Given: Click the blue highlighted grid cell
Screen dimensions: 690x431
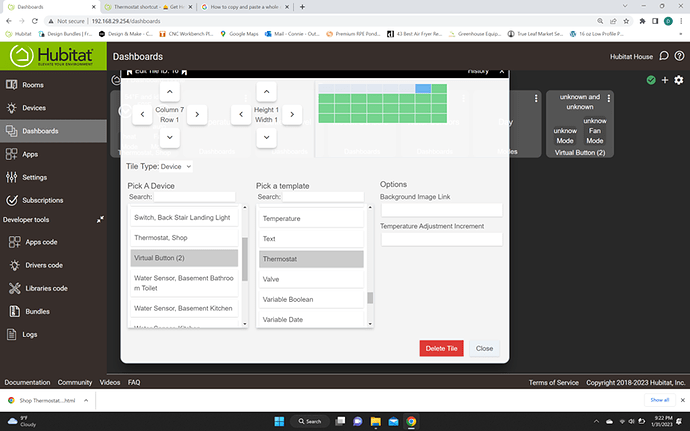Looking at the screenshot, I should [x=423, y=88].
